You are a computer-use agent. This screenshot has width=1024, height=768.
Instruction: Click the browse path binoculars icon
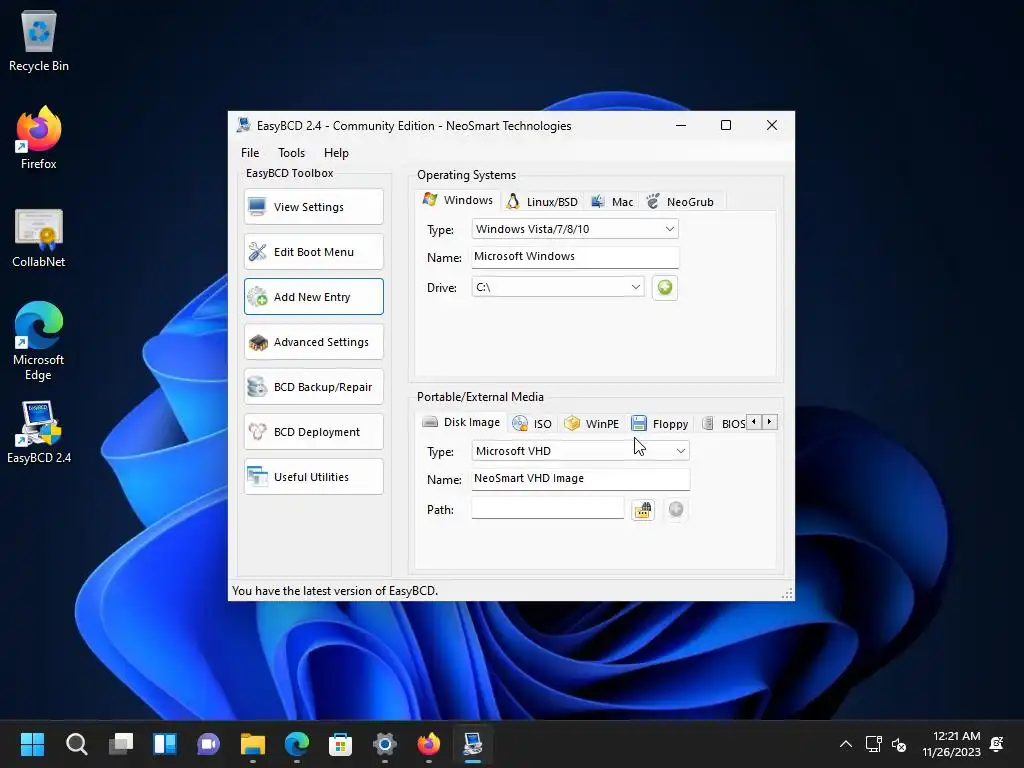point(643,509)
